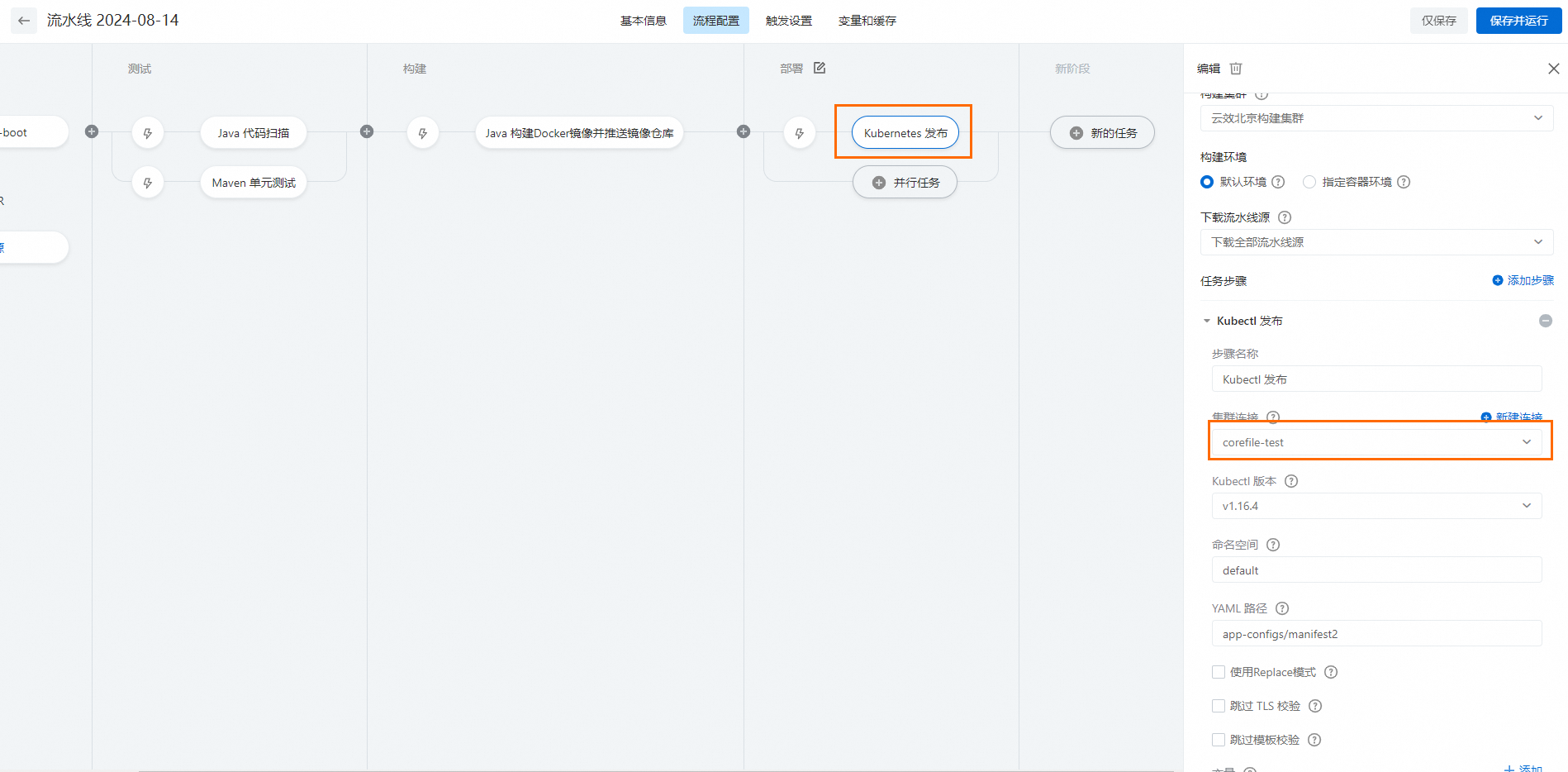
Task: Open the 下载全部流水线源 dropdown
Action: (1376, 242)
